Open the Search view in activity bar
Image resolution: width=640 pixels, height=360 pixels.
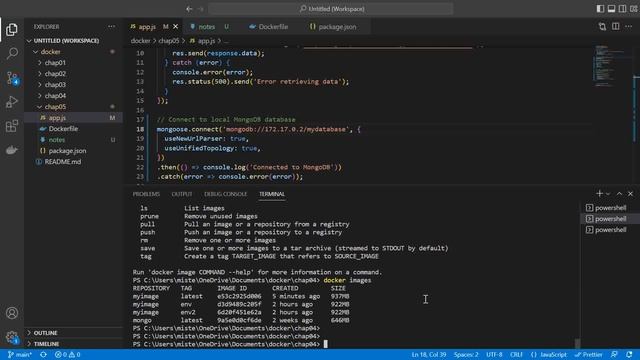point(12,53)
